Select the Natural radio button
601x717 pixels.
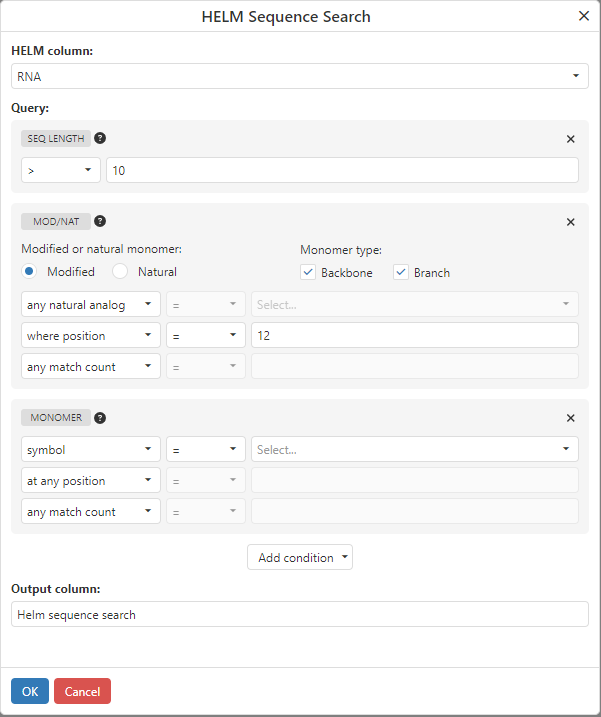point(120,271)
